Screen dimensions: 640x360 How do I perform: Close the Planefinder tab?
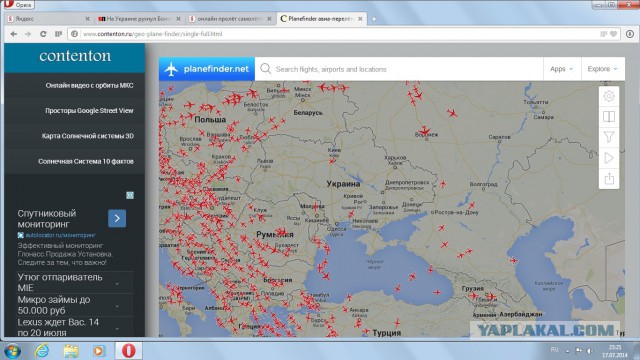pos(360,19)
